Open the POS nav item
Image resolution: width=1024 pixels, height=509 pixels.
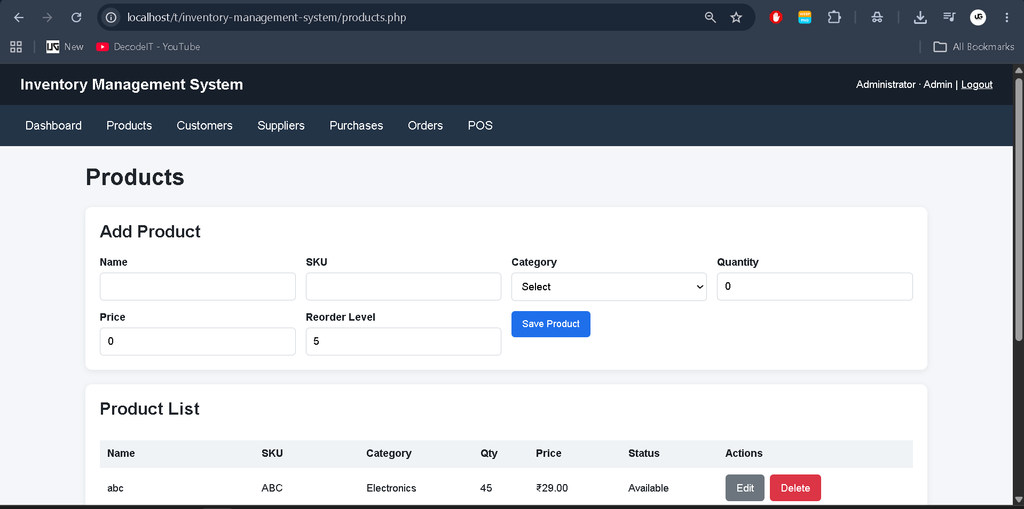[x=480, y=125]
